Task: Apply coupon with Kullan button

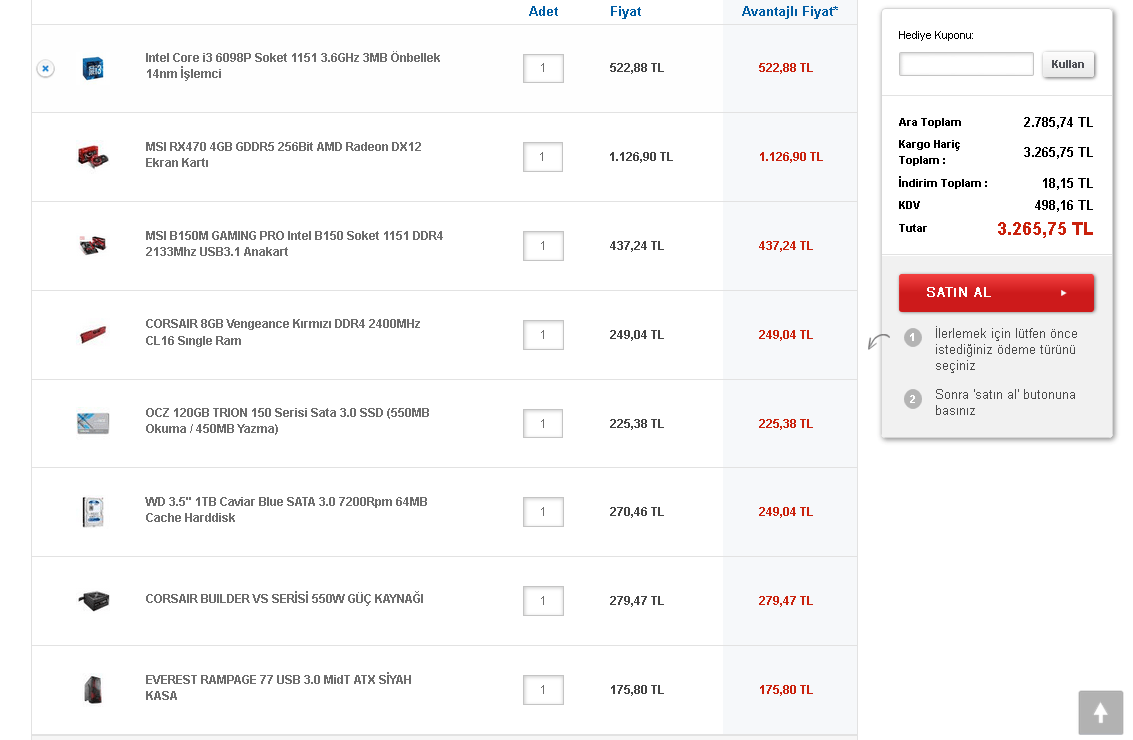Action: [x=1068, y=64]
